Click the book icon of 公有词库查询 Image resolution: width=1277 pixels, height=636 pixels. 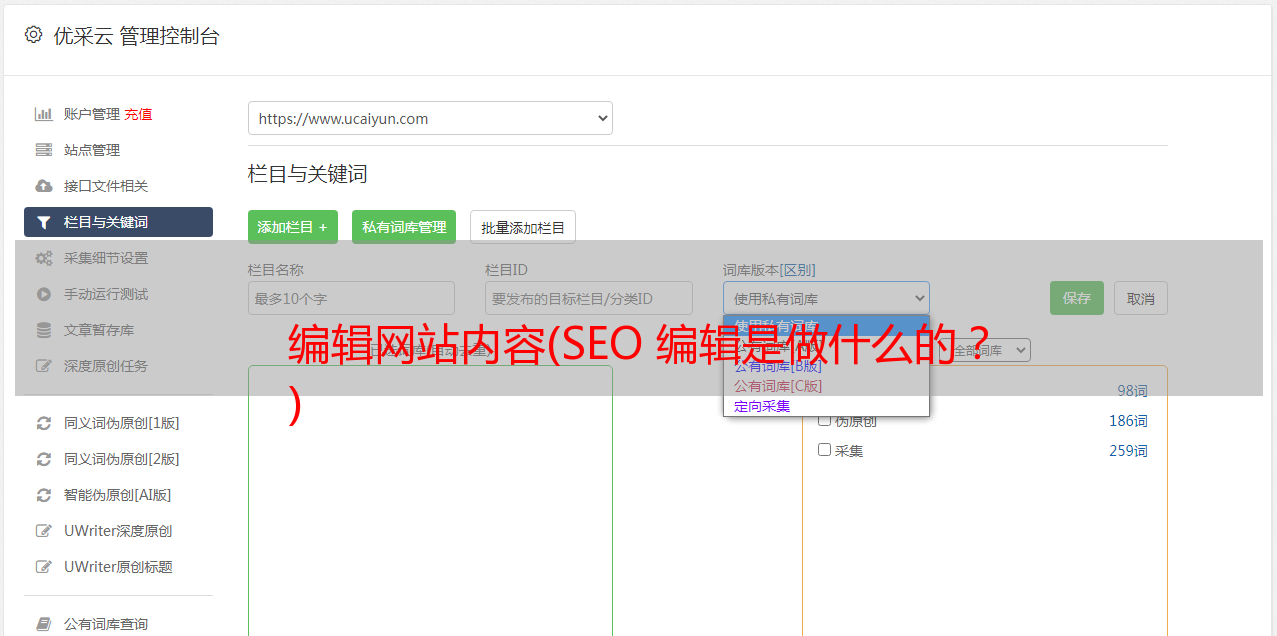pos(43,624)
